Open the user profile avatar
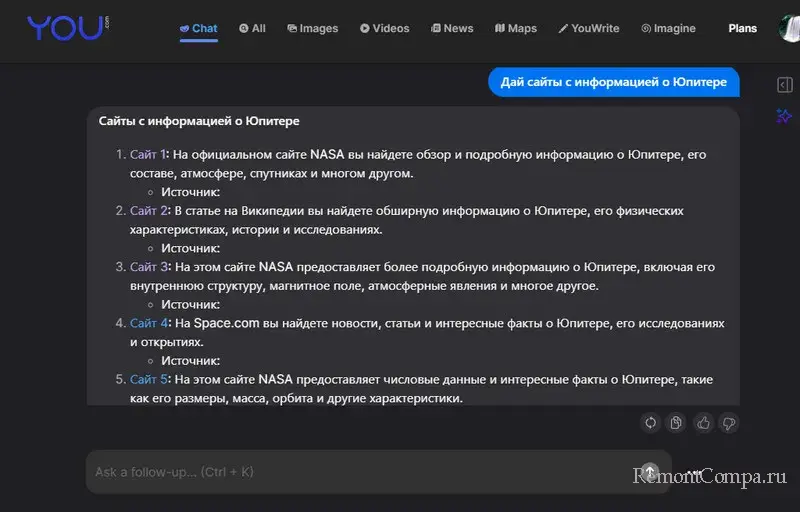Image resolution: width=800 pixels, height=512 pixels. pos(789,28)
